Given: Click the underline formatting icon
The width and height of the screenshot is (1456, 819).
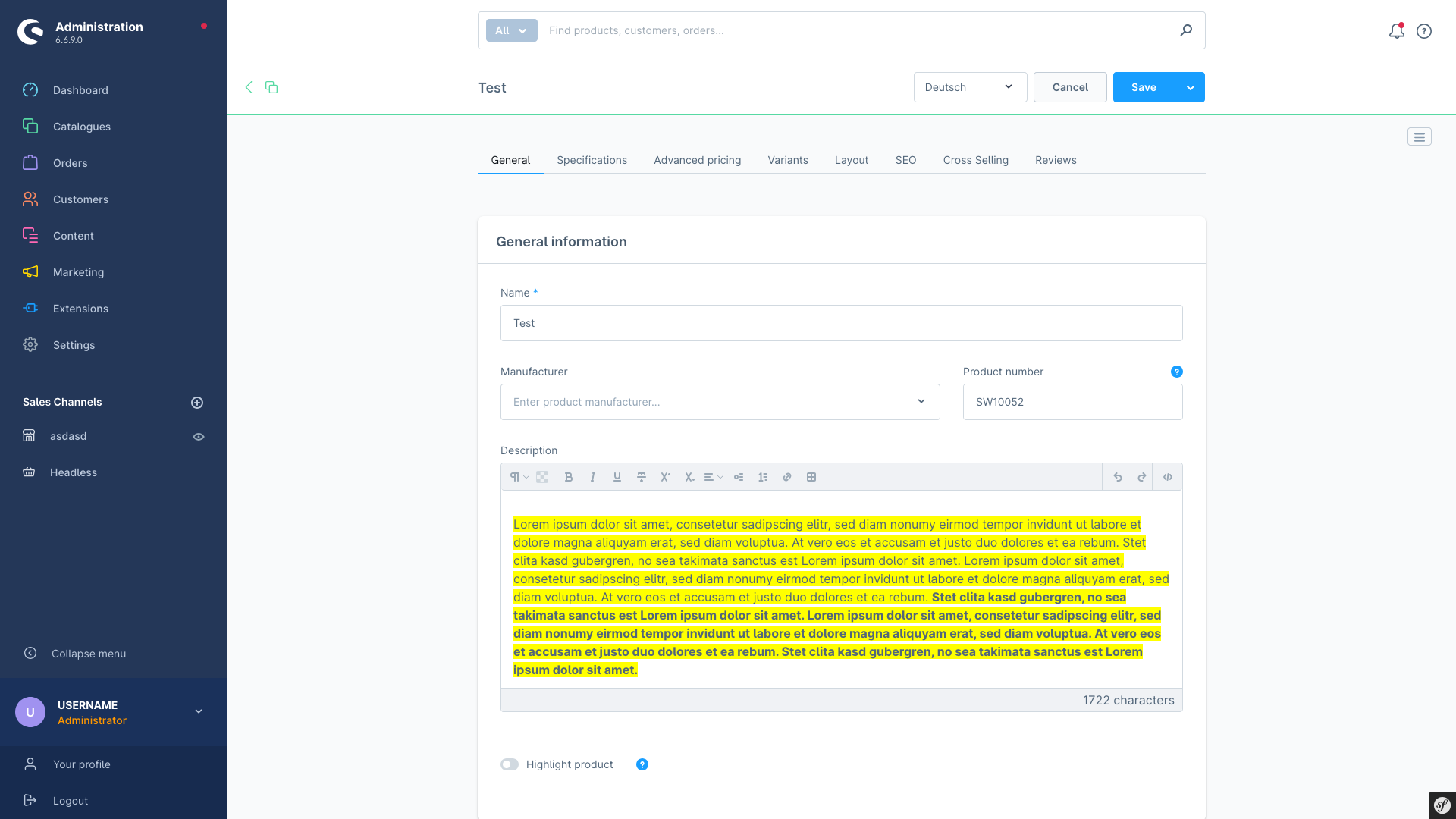Looking at the screenshot, I should click(x=616, y=477).
